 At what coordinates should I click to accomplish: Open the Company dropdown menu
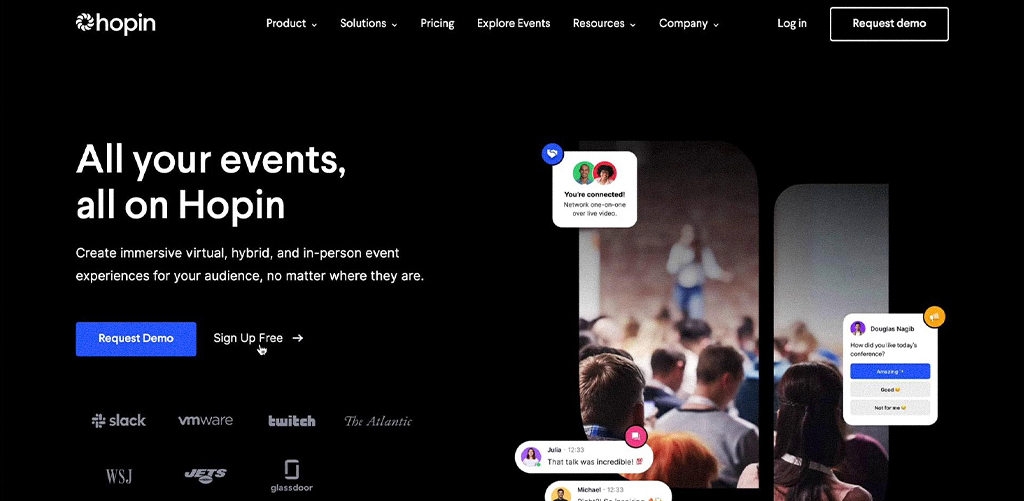click(689, 24)
